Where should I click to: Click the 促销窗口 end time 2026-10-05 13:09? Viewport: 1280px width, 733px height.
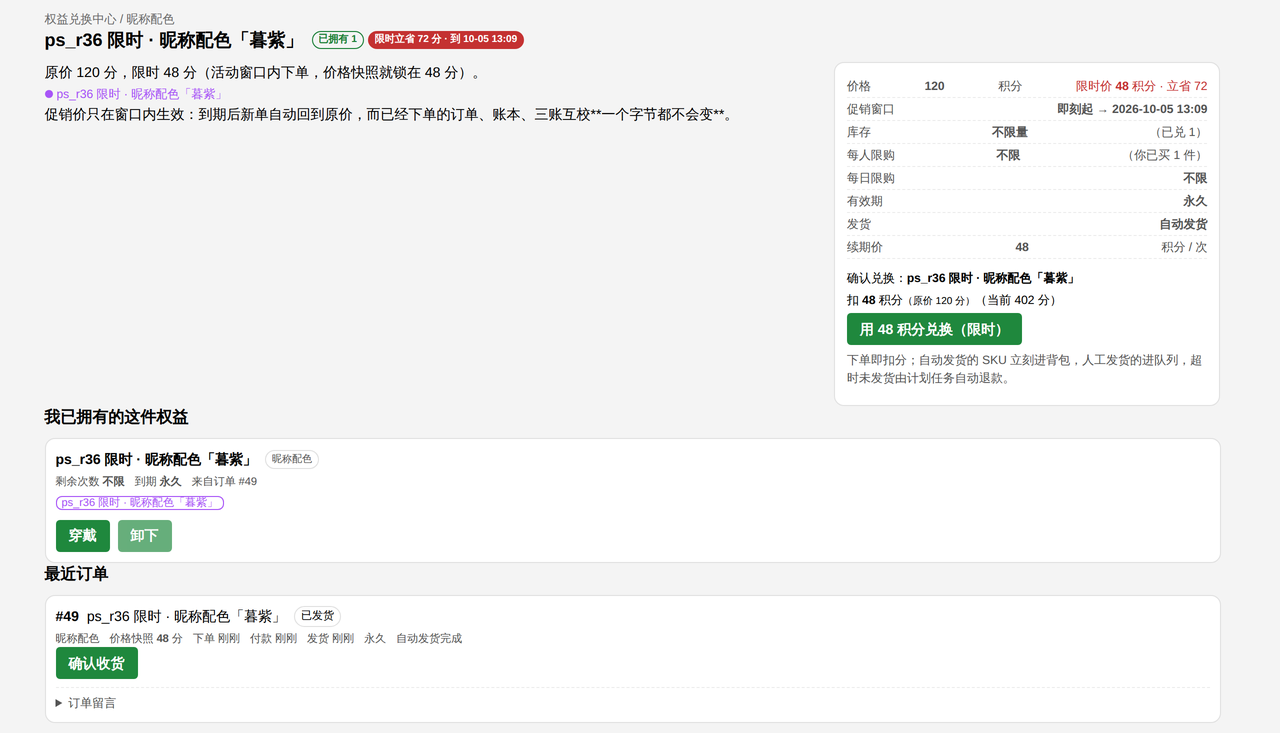tap(1159, 109)
